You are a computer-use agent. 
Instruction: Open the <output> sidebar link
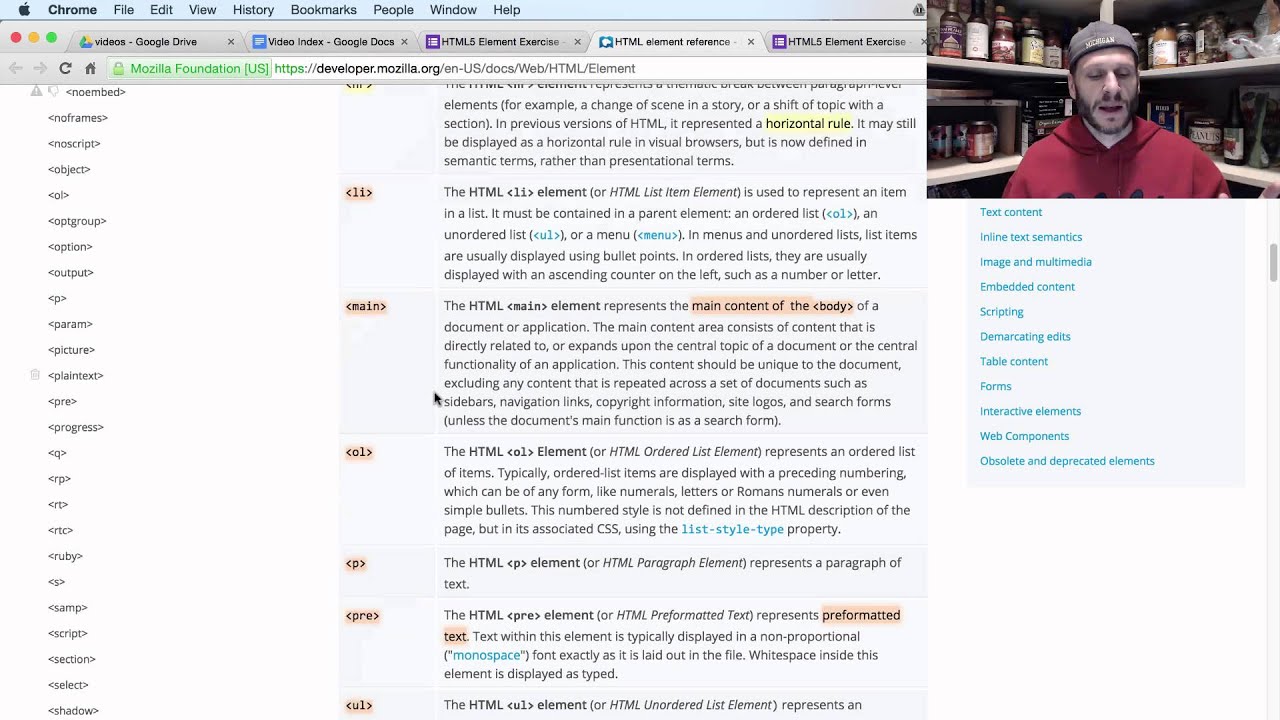coord(71,273)
